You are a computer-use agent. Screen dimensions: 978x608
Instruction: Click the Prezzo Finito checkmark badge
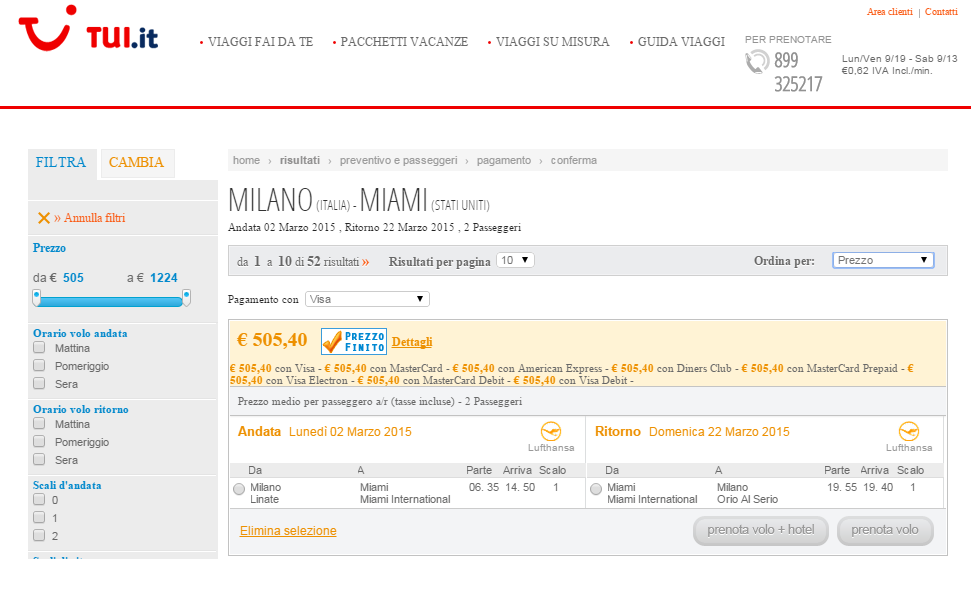coord(354,342)
